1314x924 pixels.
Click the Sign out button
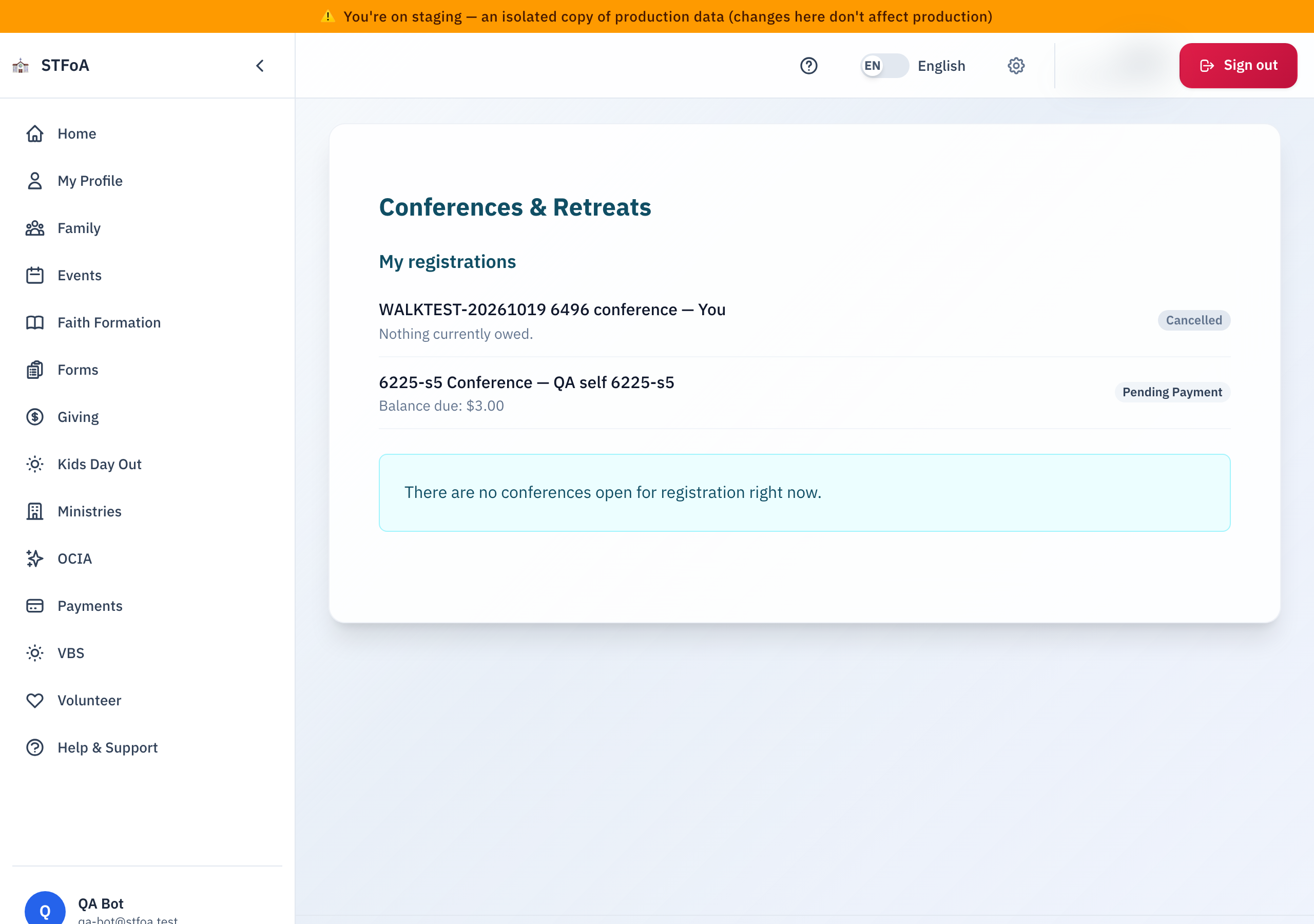click(1238, 66)
